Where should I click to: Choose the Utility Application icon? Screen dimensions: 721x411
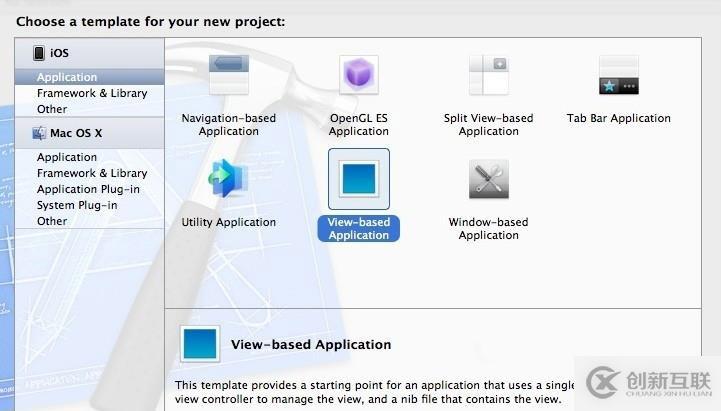(229, 179)
